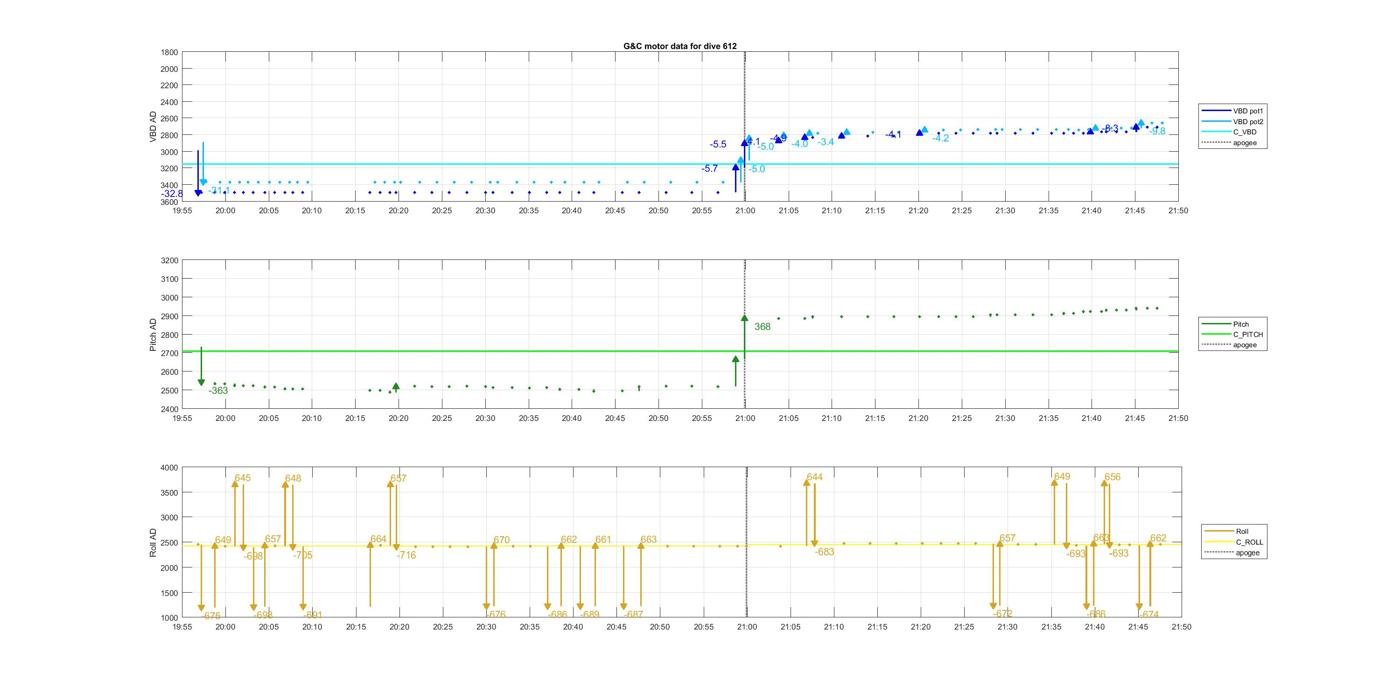Click the '644' roll data label
This screenshot has height=693, width=1400.
pos(815,477)
